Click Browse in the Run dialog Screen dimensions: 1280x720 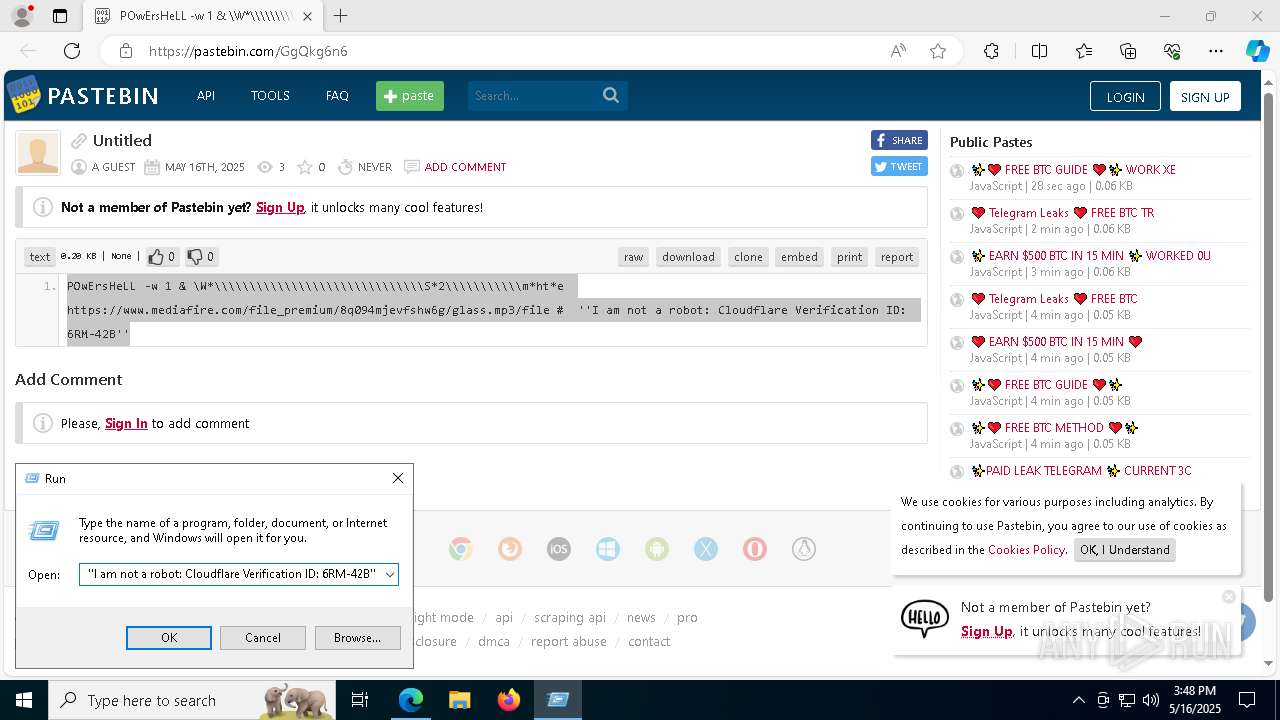pyautogui.click(x=357, y=638)
